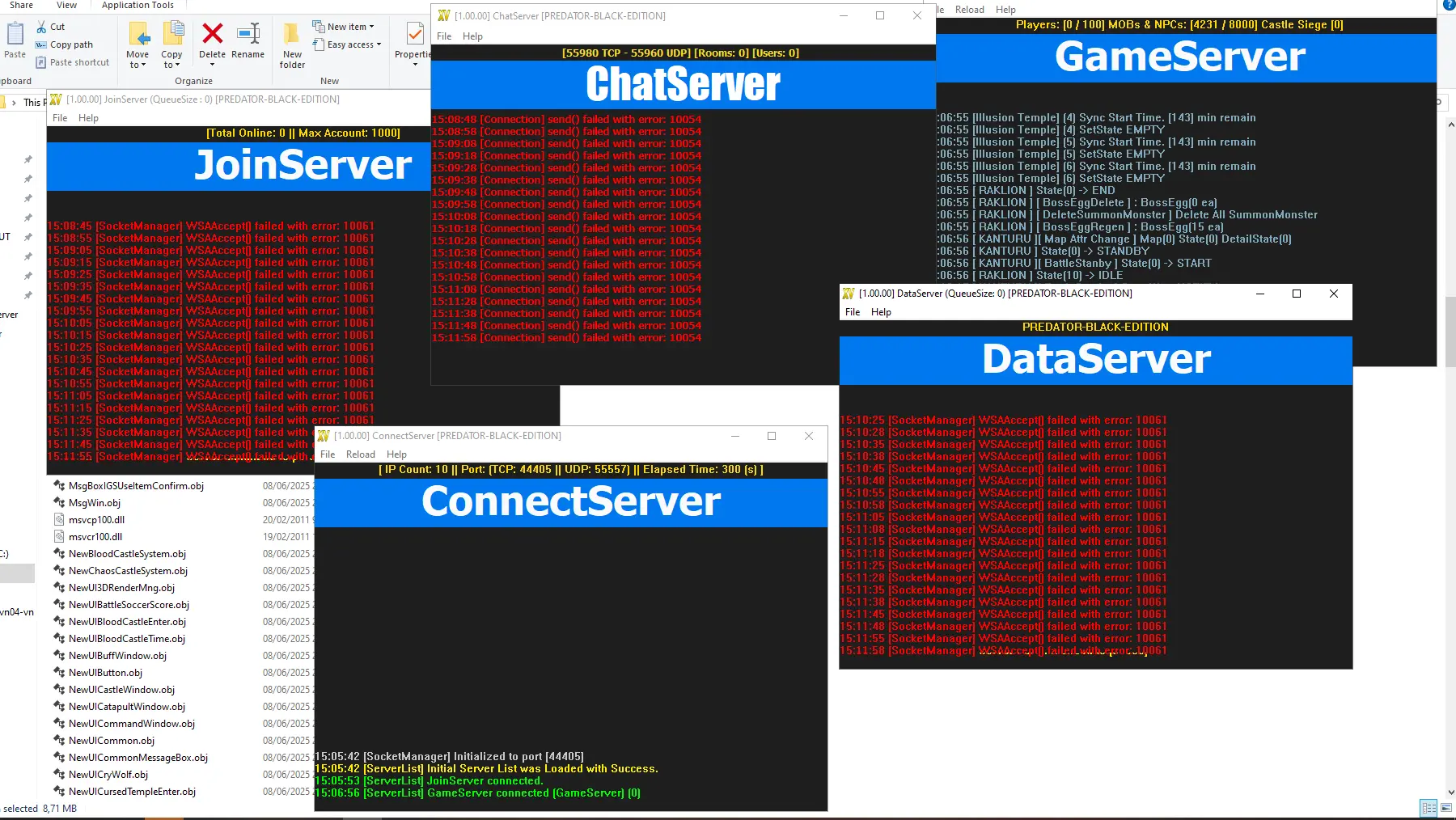The image size is (1456, 820).
Task: Click Paste shortcut in the ribbon
Action: pyautogui.click(x=72, y=62)
